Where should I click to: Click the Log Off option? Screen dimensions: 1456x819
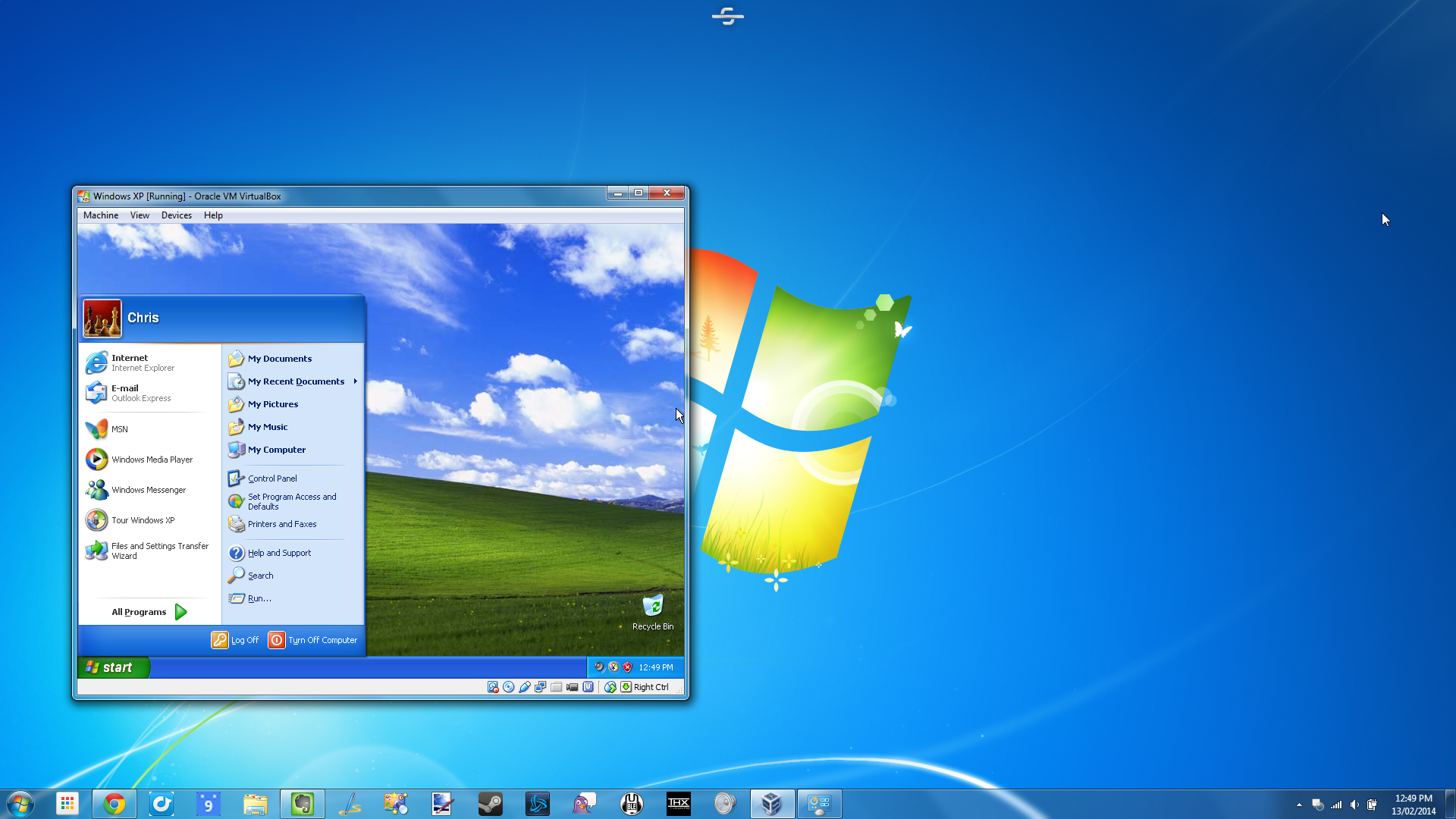(236, 640)
